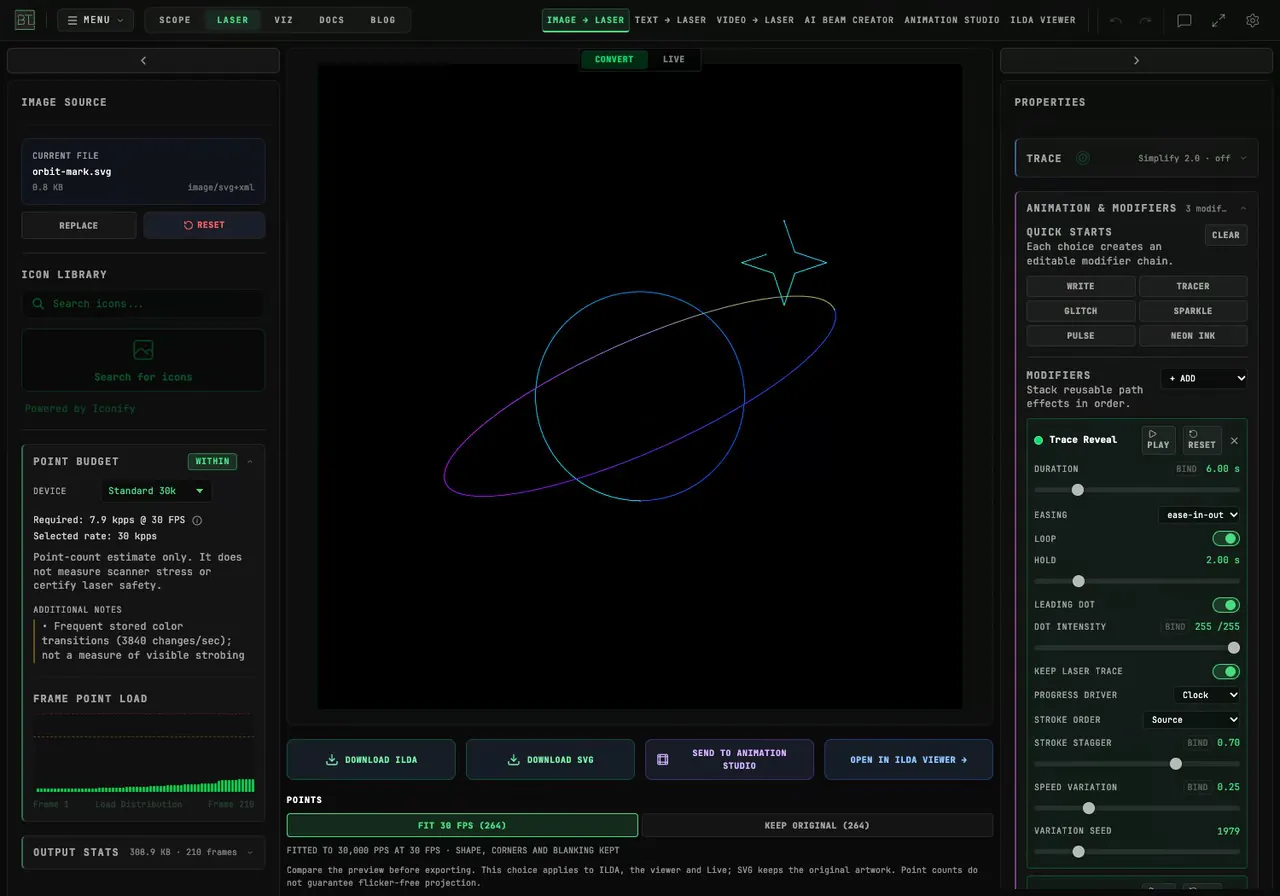Adjust the Stroke Stagger slider
The height and width of the screenshot is (896, 1280).
tap(1137, 764)
